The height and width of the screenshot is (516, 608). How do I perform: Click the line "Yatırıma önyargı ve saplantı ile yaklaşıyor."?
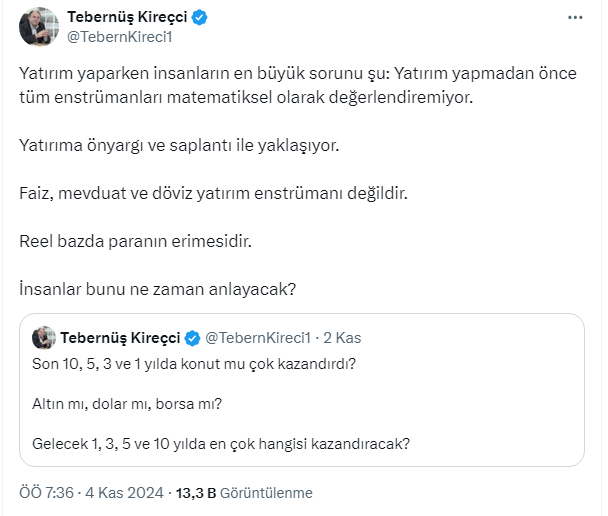pos(180,146)
